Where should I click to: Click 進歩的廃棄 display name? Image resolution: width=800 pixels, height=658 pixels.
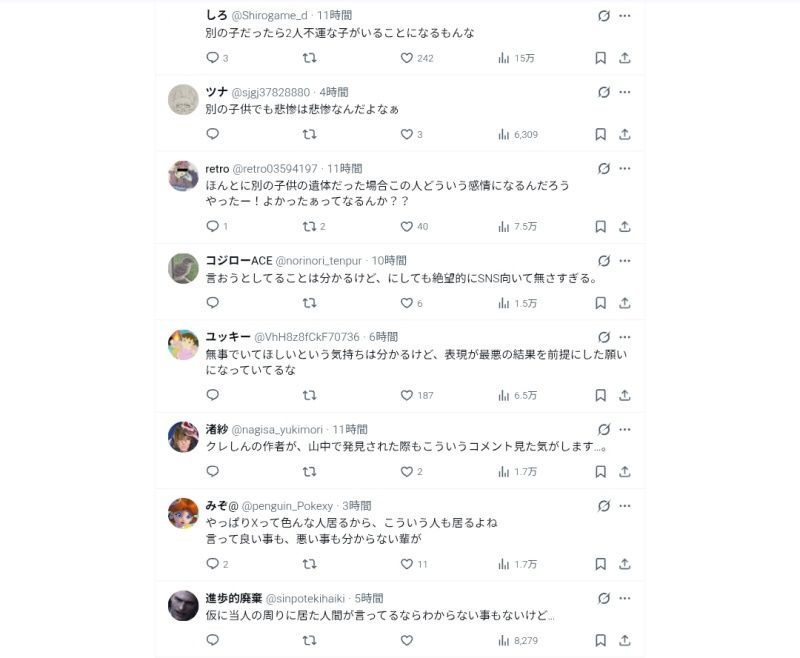pos(234,598)
